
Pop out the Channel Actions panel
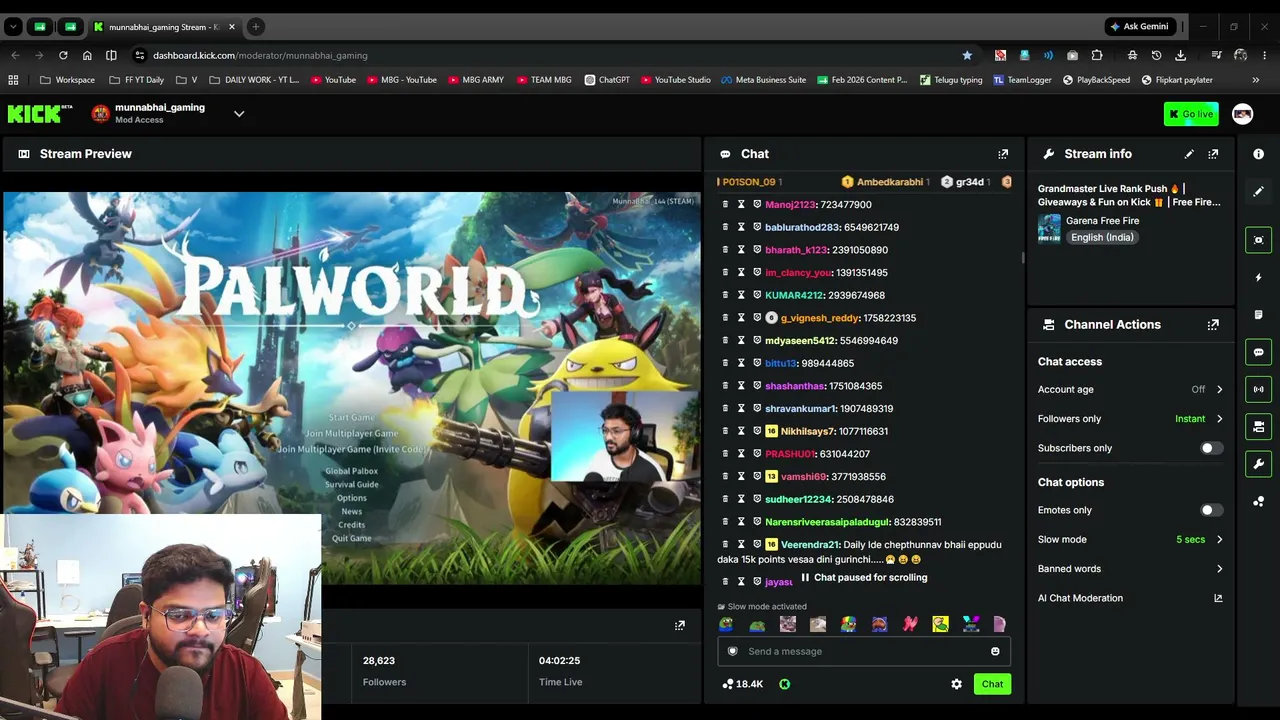(x=1213, y=325)
